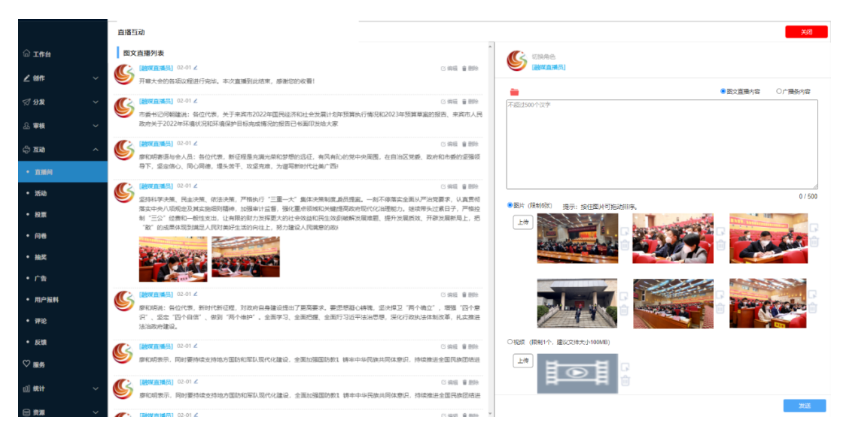Screen dimensions: 857x435
Task: Click trash icon beside man writing photo
Action: (814, 241)
